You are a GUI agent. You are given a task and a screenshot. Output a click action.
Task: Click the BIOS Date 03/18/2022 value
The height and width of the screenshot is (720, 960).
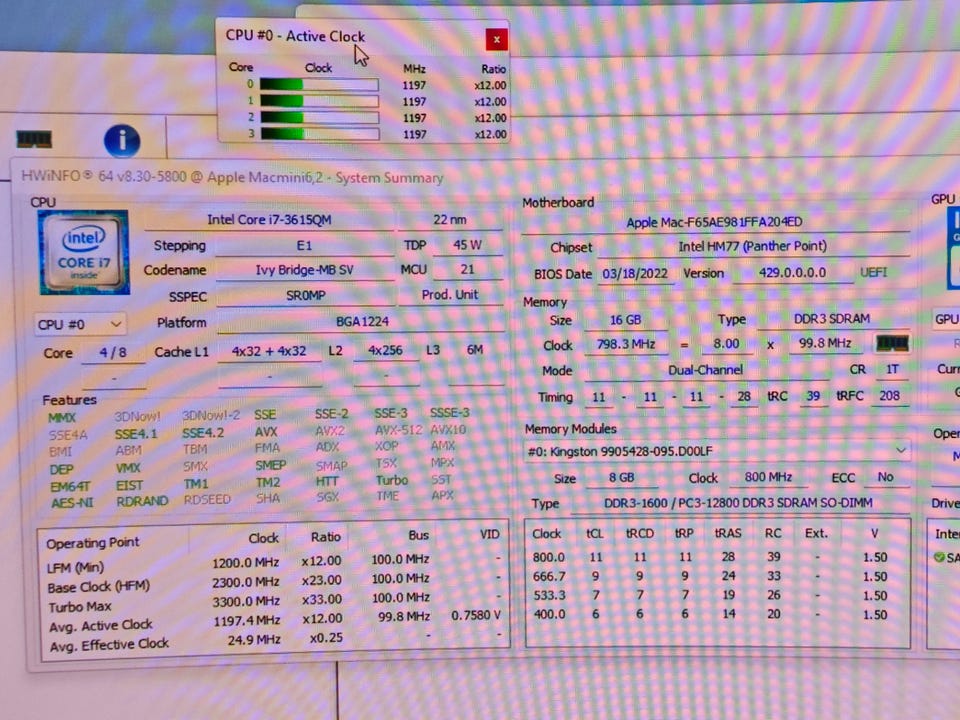tap(635, 274)
